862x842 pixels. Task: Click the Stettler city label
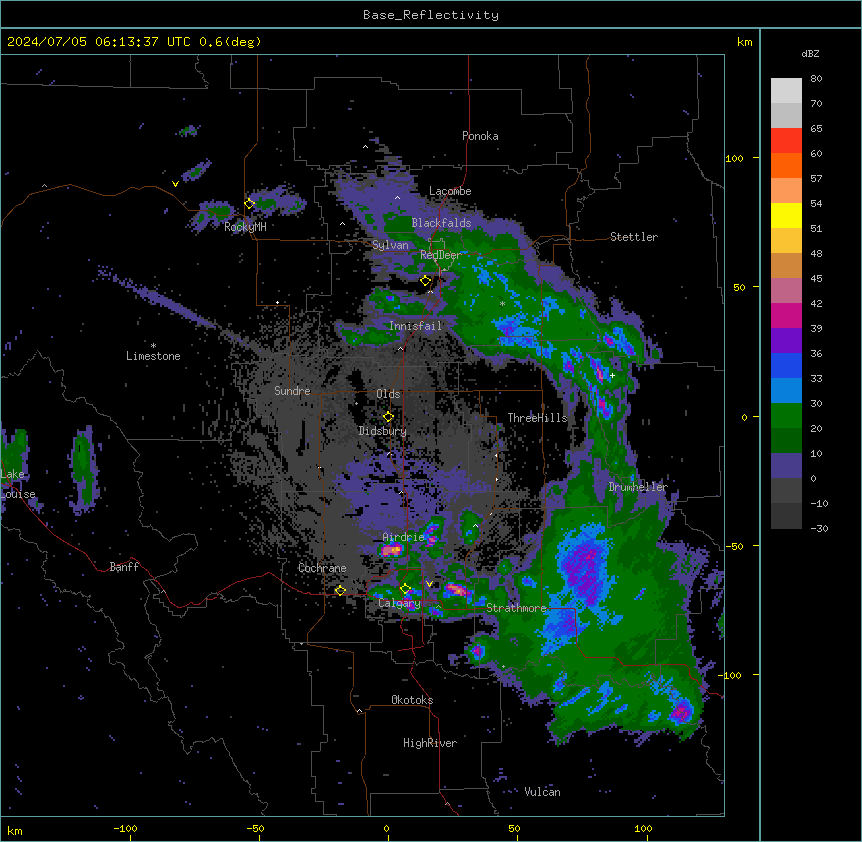[x=634, y=237]
